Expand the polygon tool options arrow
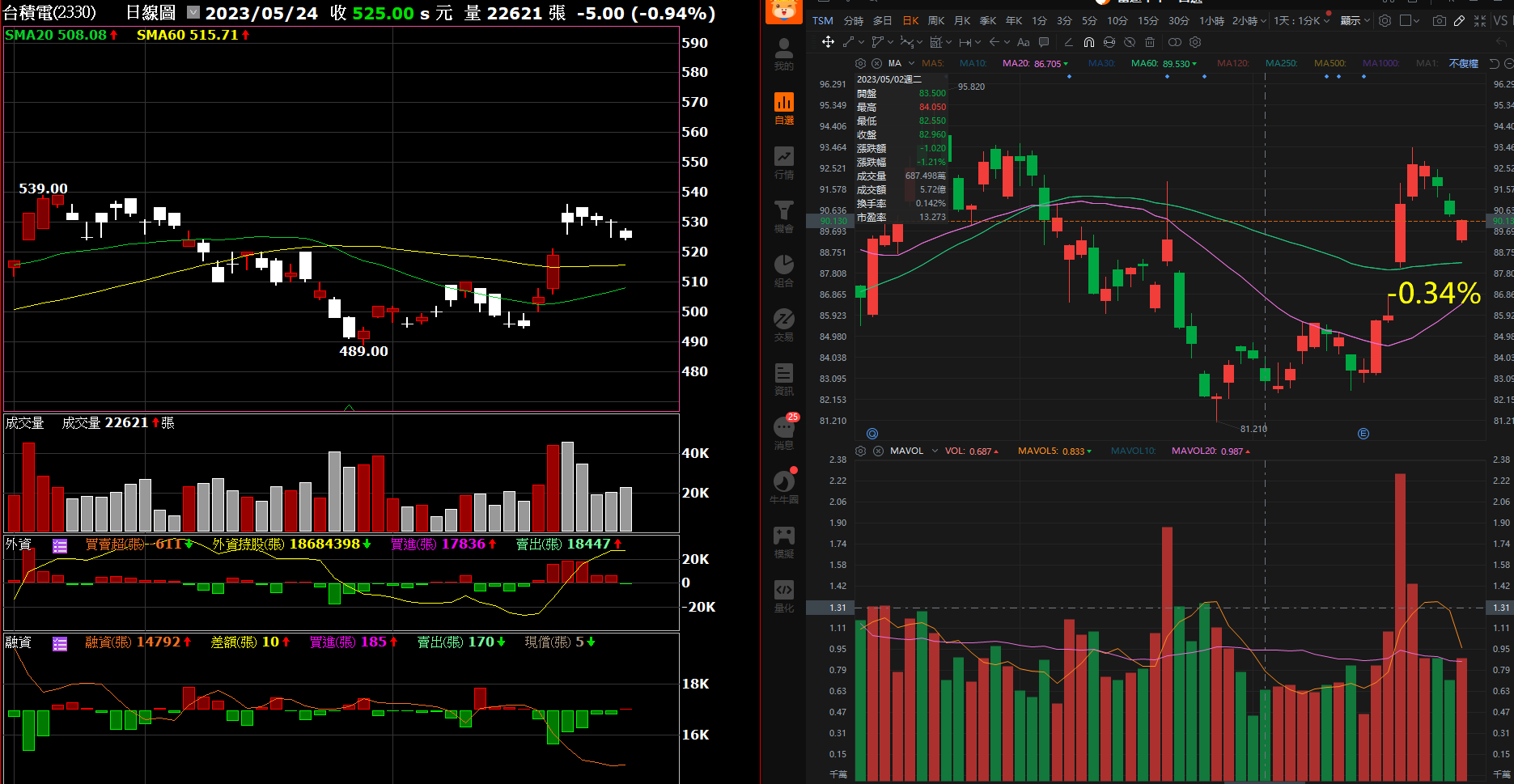The width and height of the screenshot is (1514, 784). click(x=890, y=42)
